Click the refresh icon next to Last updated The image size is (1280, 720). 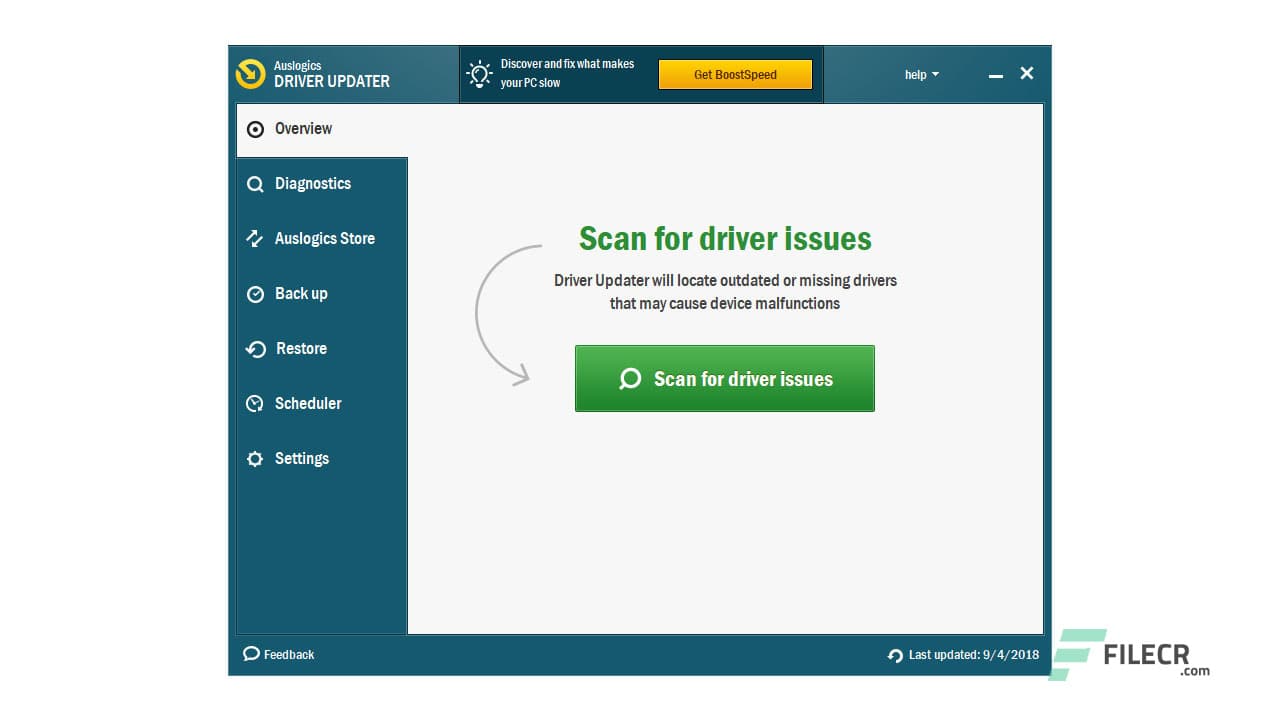coord(893,654)
